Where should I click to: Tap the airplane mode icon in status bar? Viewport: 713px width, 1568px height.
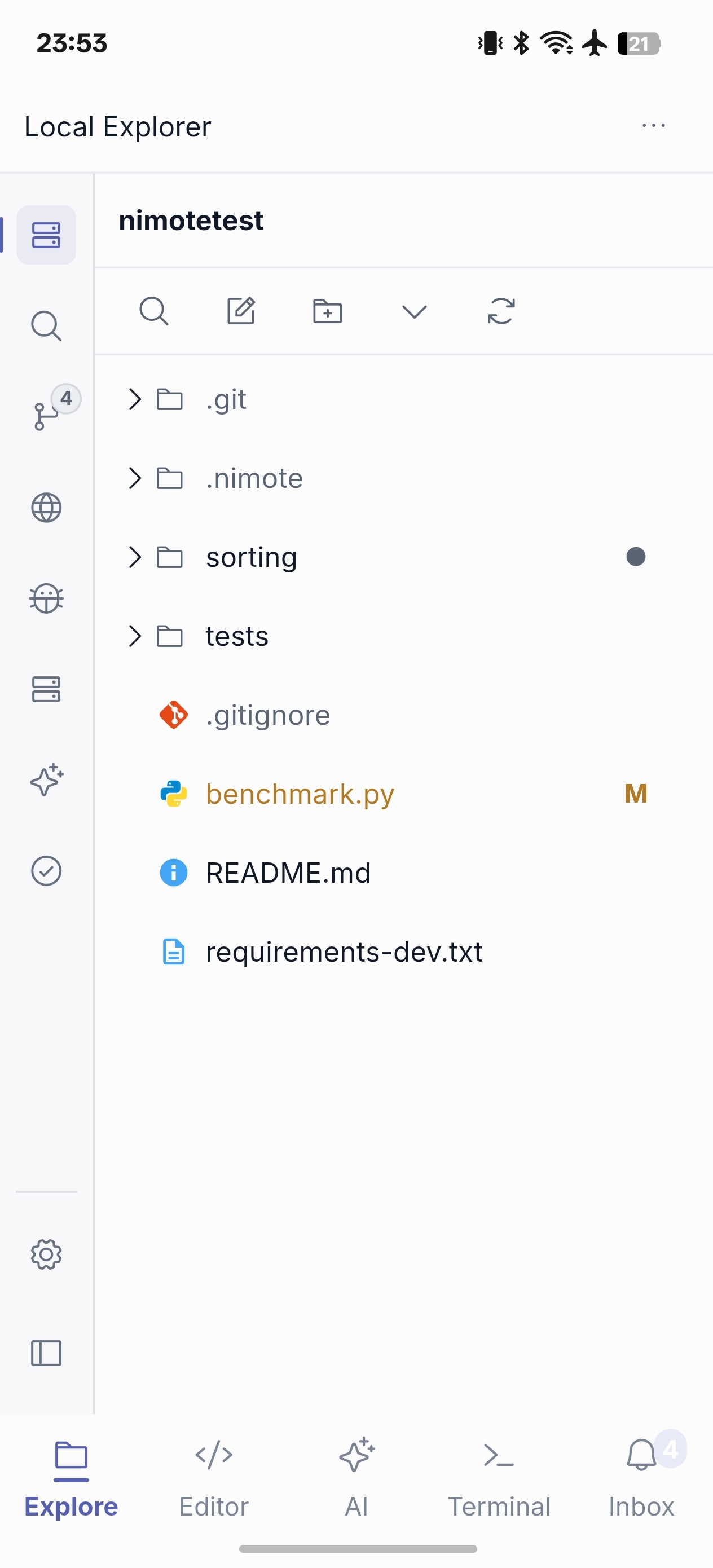[x=595, y=43]
